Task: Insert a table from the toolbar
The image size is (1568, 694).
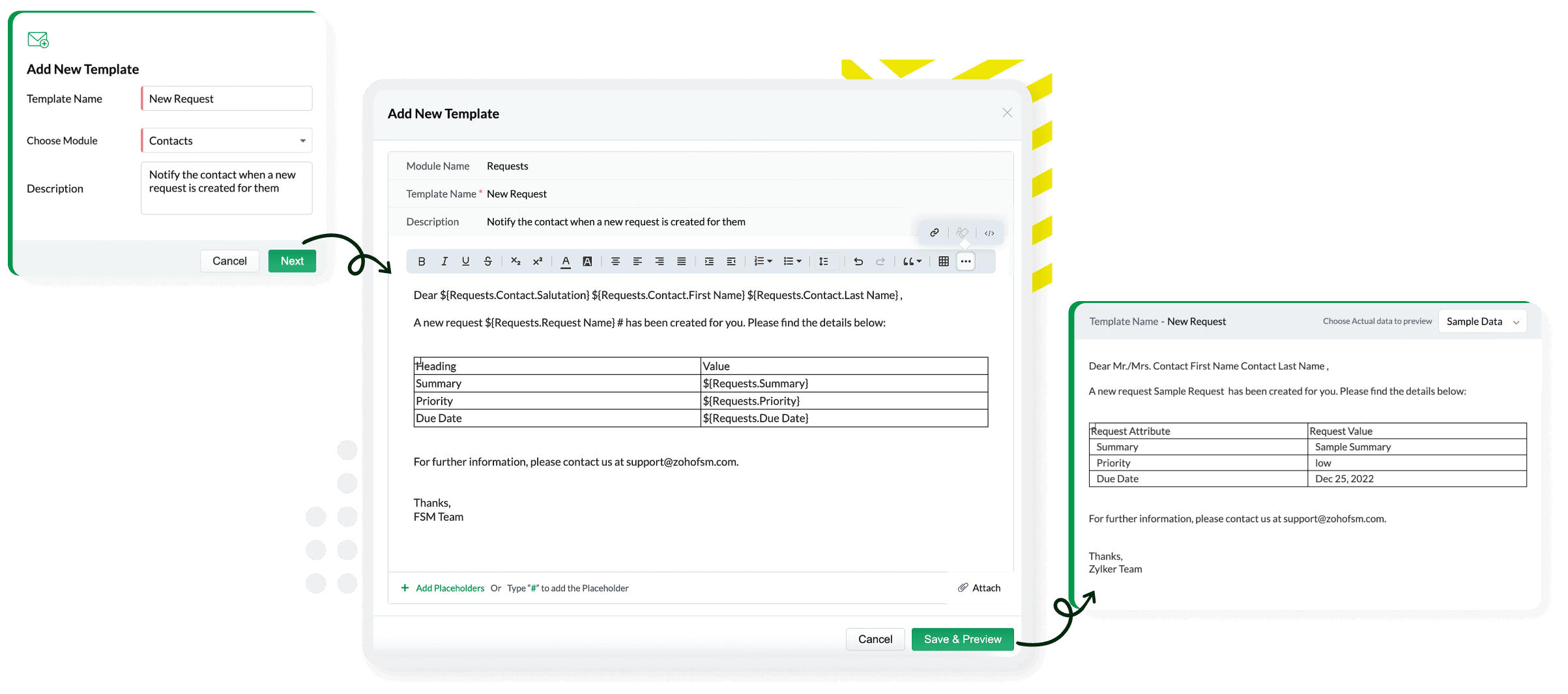Action: coord(943,261)
